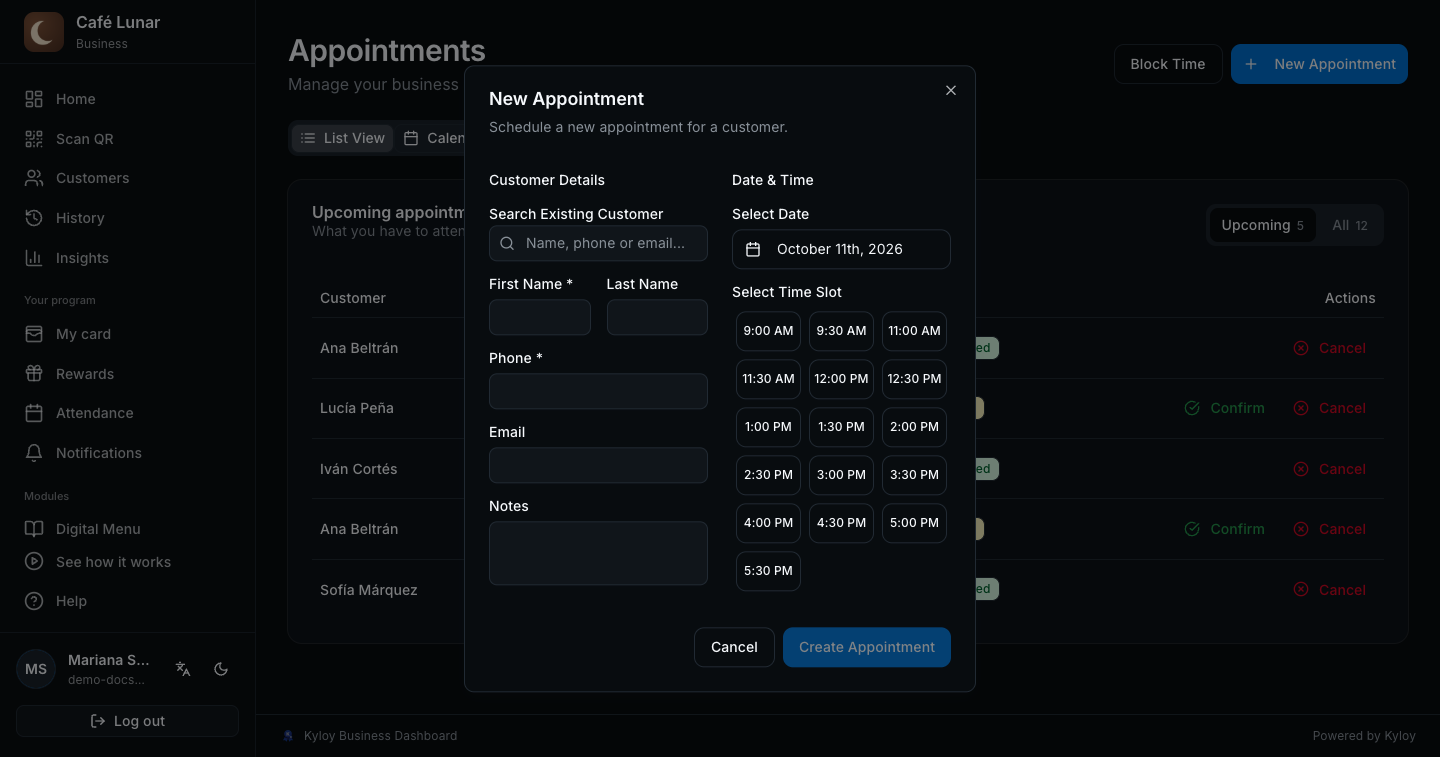
Task: Click the Phone input field
Action: [598, 391]
